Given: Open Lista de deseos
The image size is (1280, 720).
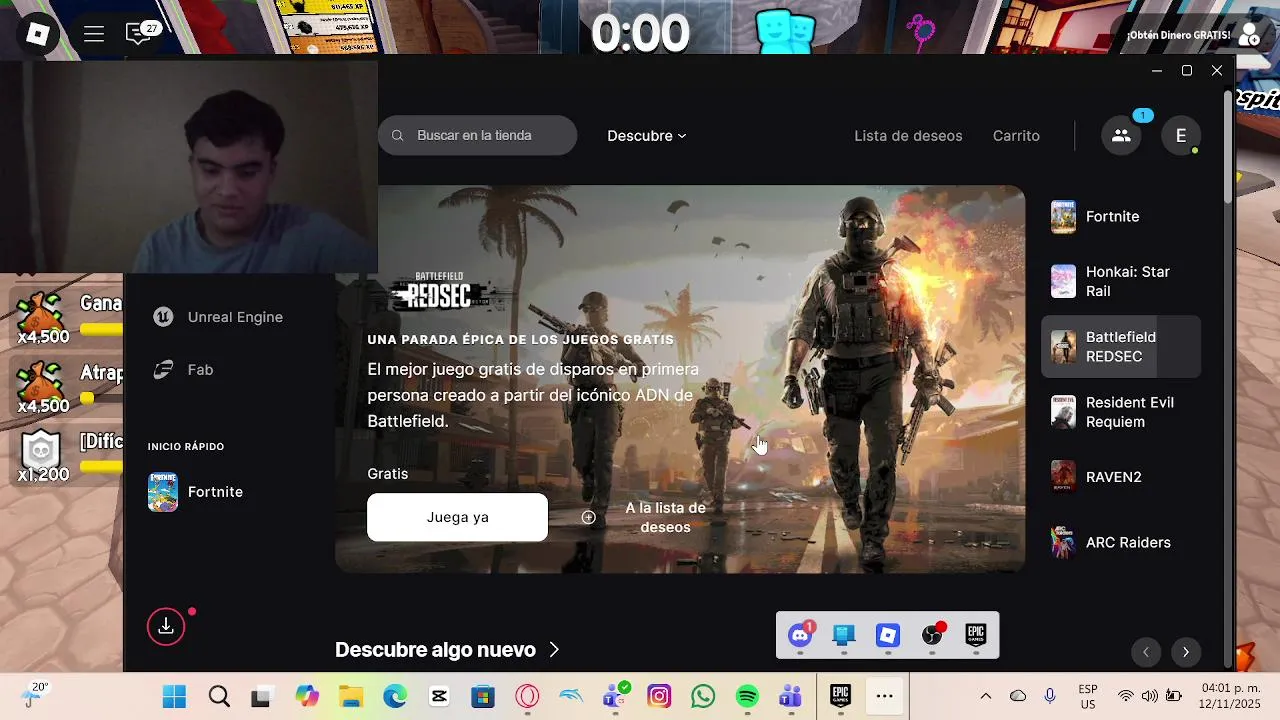Looking at the screenshot, I should (908, 136).
